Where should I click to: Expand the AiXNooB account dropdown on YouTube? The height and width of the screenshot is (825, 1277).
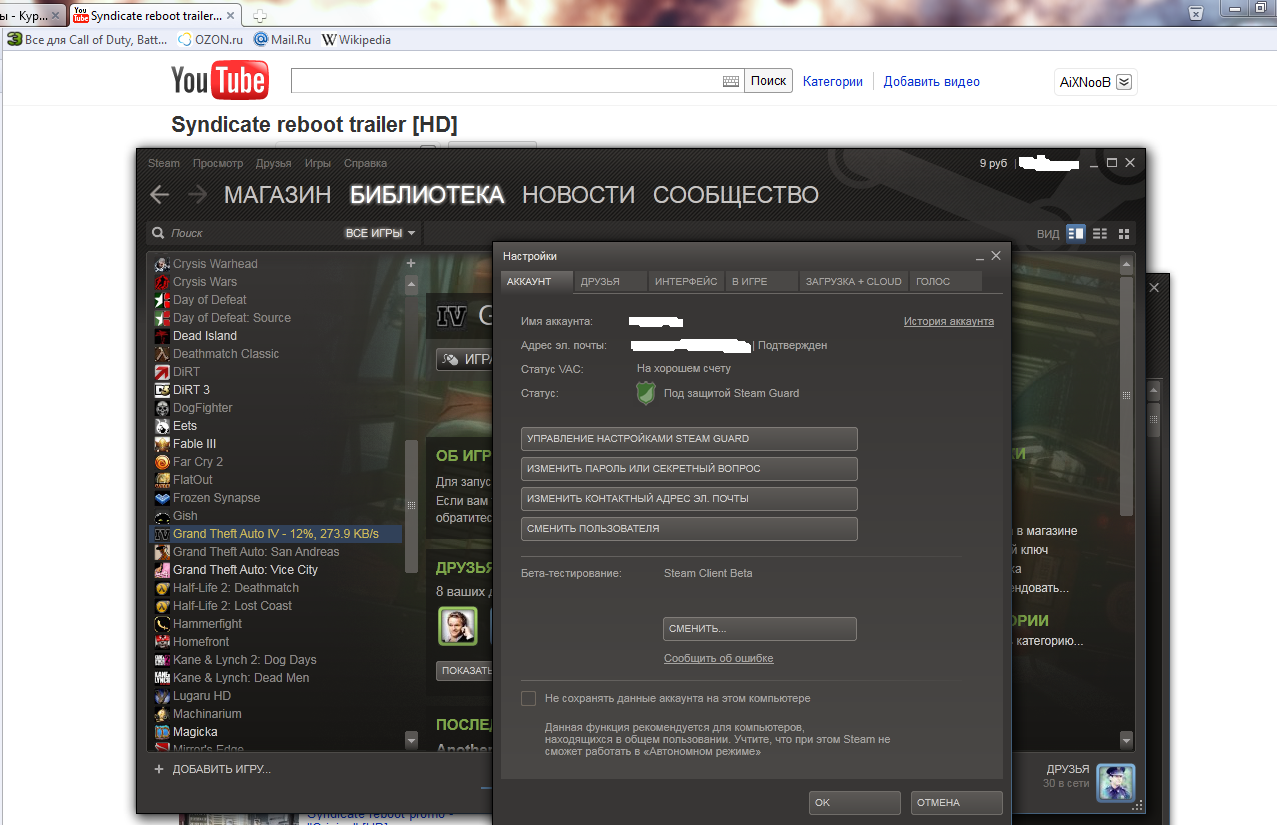[x=1124, y=82]
